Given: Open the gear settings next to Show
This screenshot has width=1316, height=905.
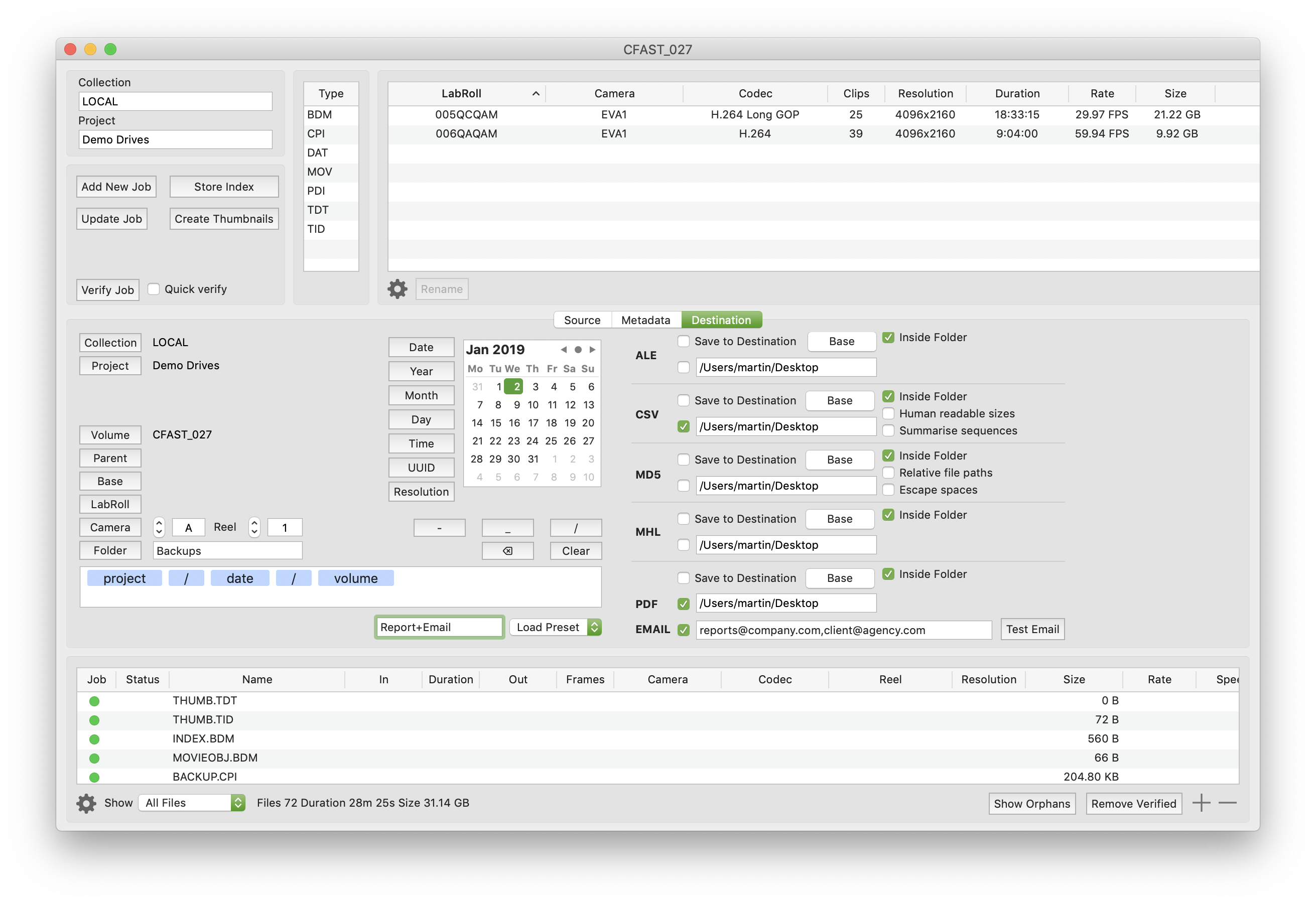Looking at the screenshot, I should pyautogui.click(x=86, y=803).
